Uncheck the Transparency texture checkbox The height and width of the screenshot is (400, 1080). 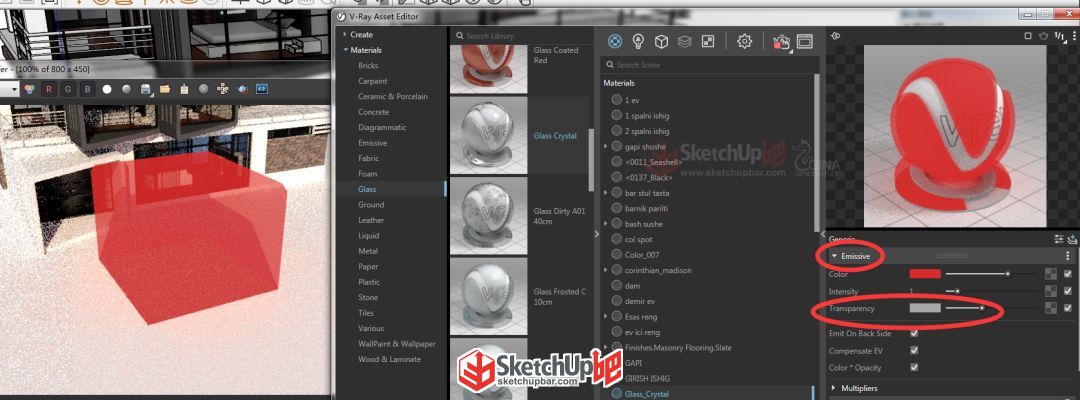(1068, 308)
